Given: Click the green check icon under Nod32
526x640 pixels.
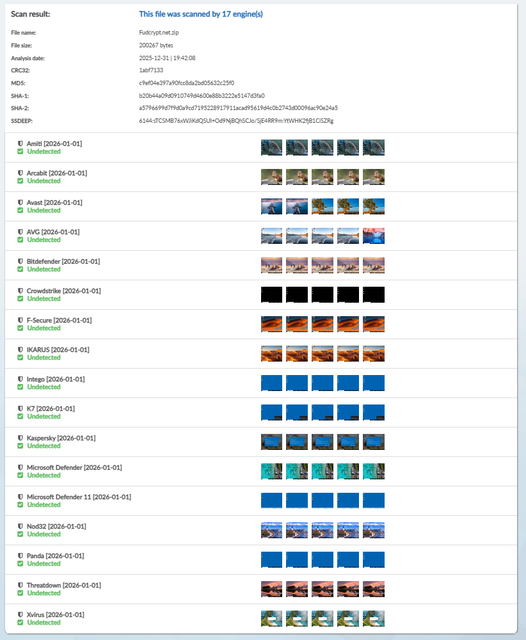Looking at the screenshot, I should (20, 534).
